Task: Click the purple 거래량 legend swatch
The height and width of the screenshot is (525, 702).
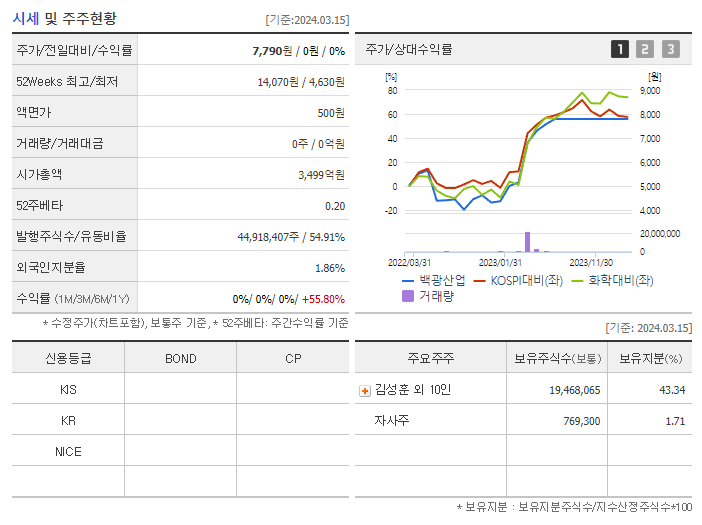Action: pos(408,296)
